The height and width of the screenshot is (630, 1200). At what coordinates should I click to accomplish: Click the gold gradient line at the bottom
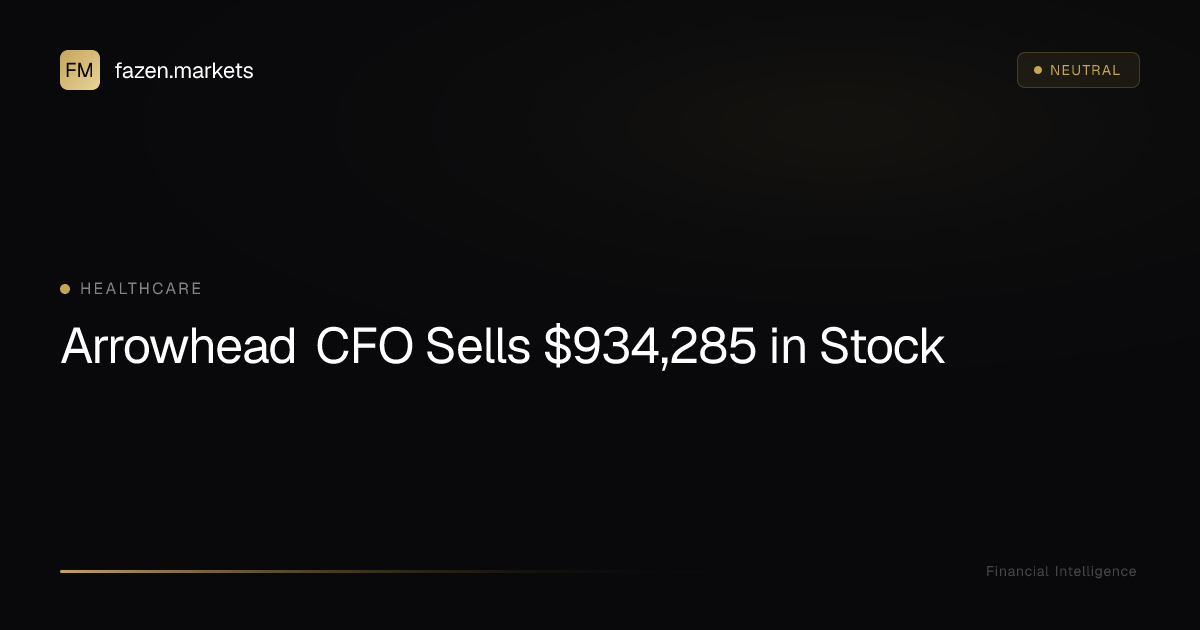point(300,571)
